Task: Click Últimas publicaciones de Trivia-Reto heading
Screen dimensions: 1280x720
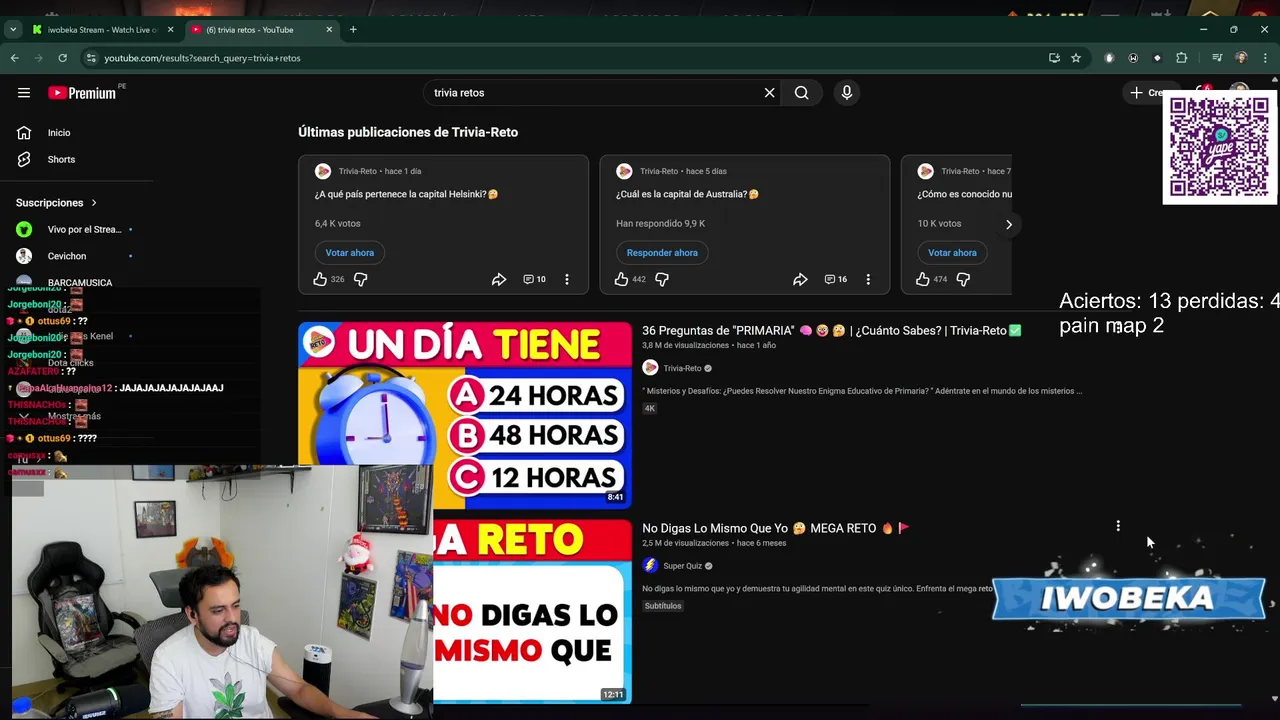Action: [408, 132]
